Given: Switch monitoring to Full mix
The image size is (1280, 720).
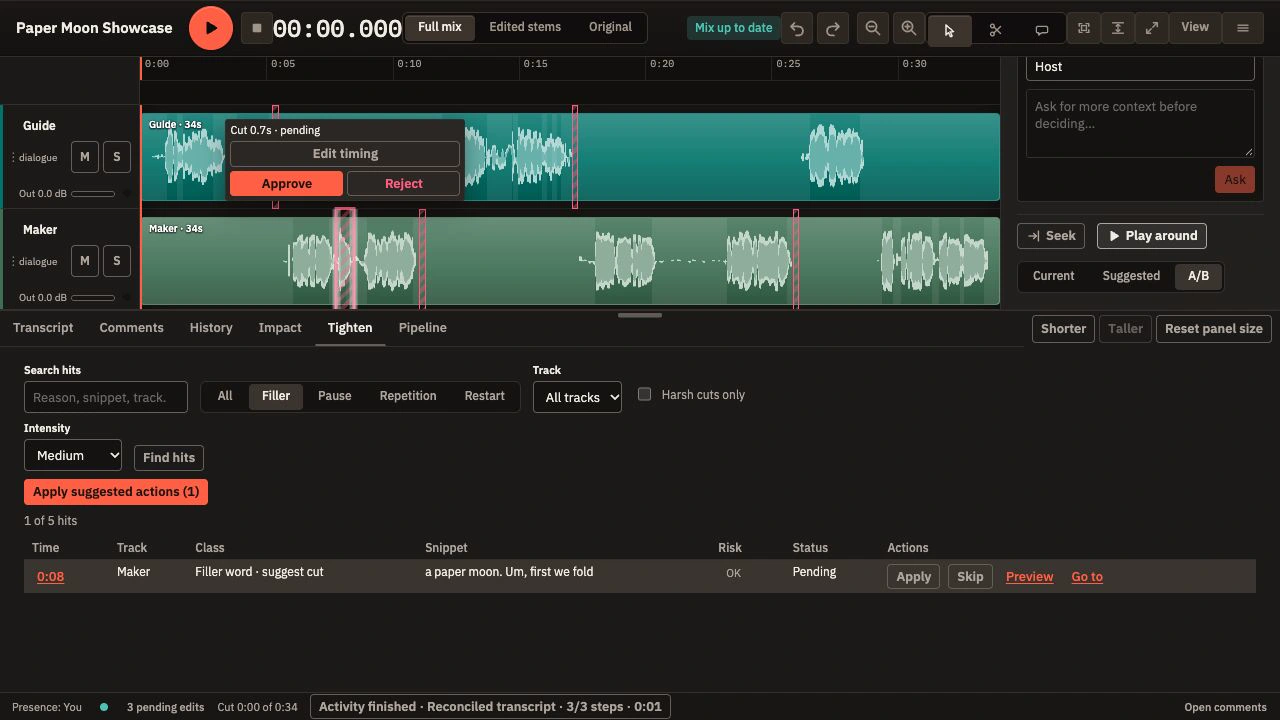Looking at the screenshot, I should tap(440, 27).
